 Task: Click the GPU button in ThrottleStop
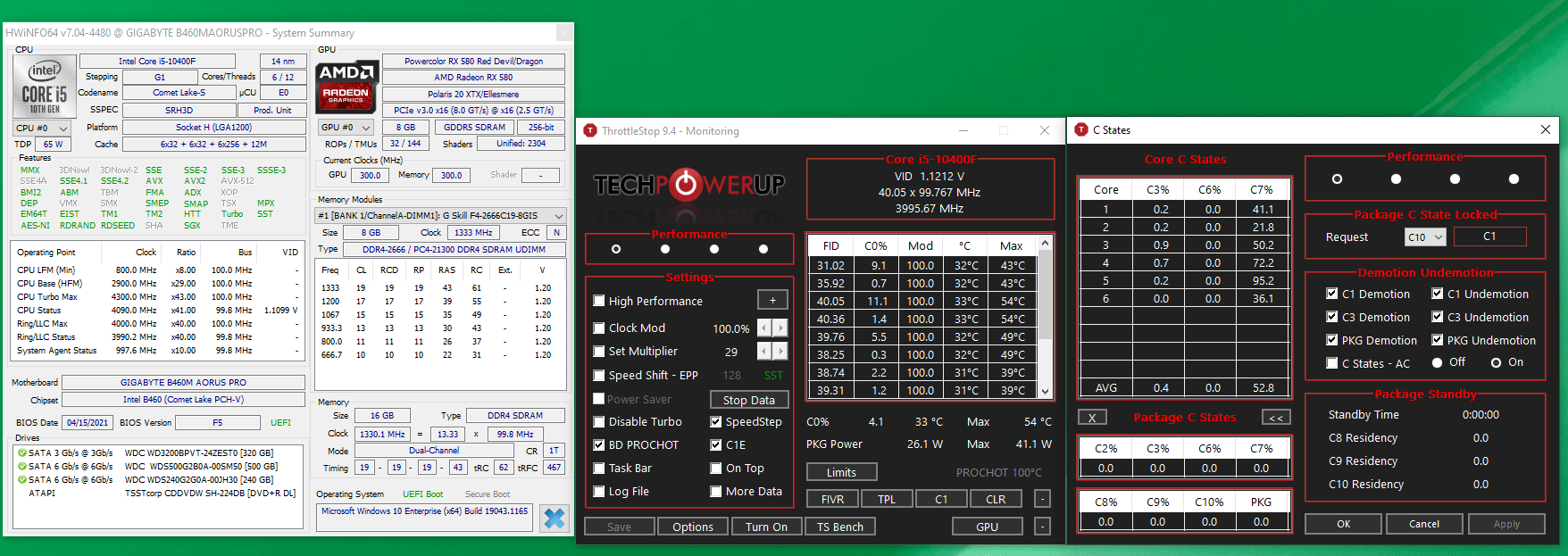(x=988, y=527)
